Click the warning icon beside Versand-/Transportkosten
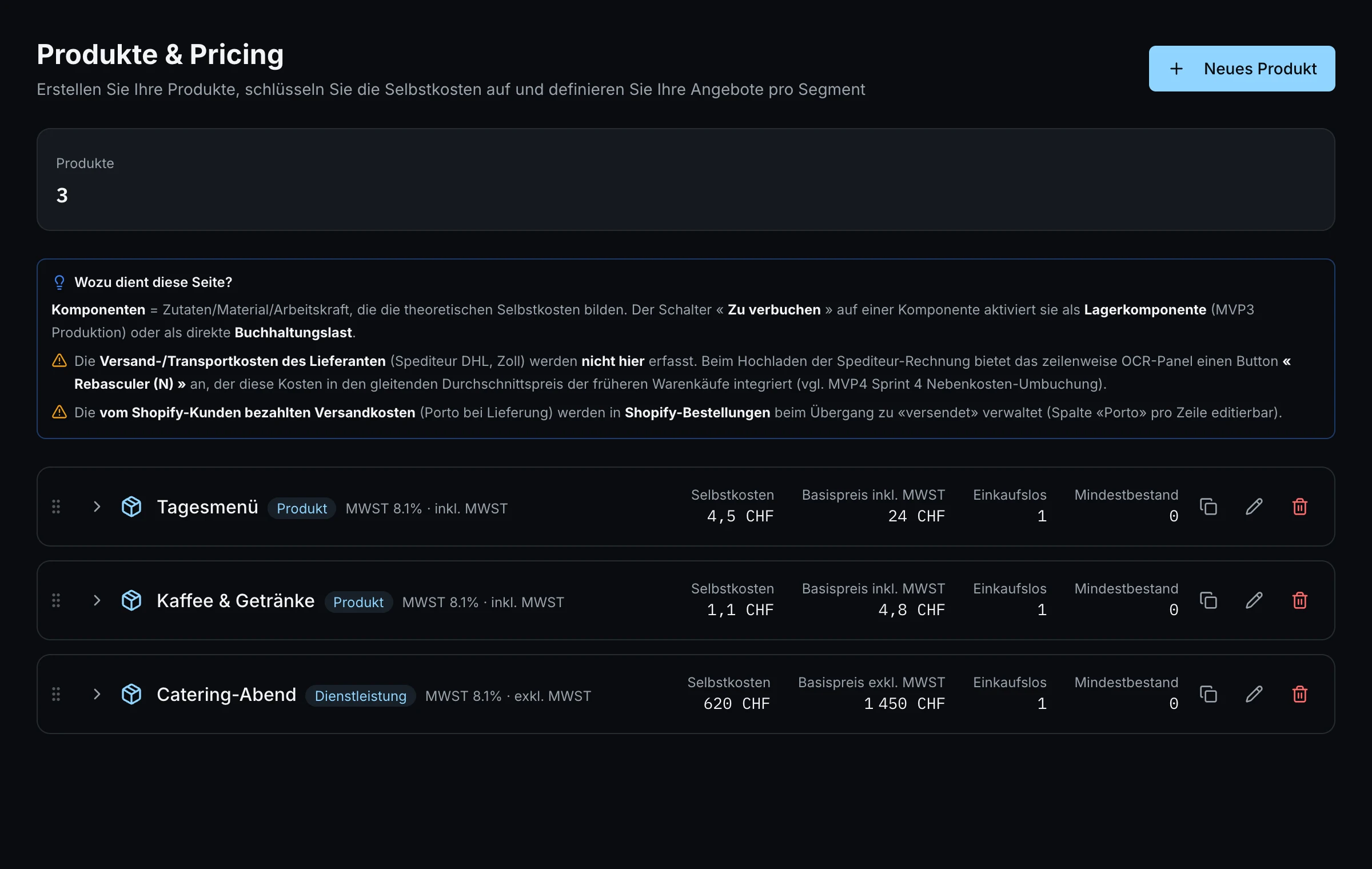The width and height of the screenshot is (1372, 869). (x=59, y=360)
